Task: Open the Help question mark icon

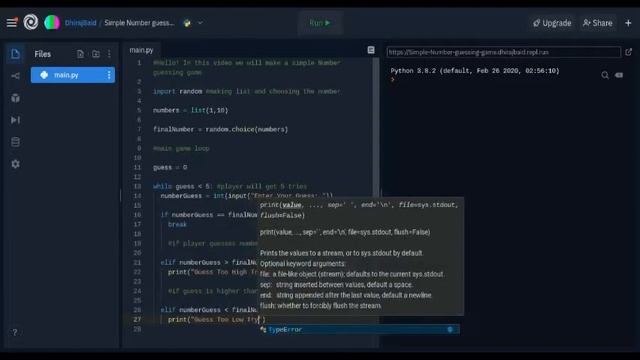Action: point(15,333)
